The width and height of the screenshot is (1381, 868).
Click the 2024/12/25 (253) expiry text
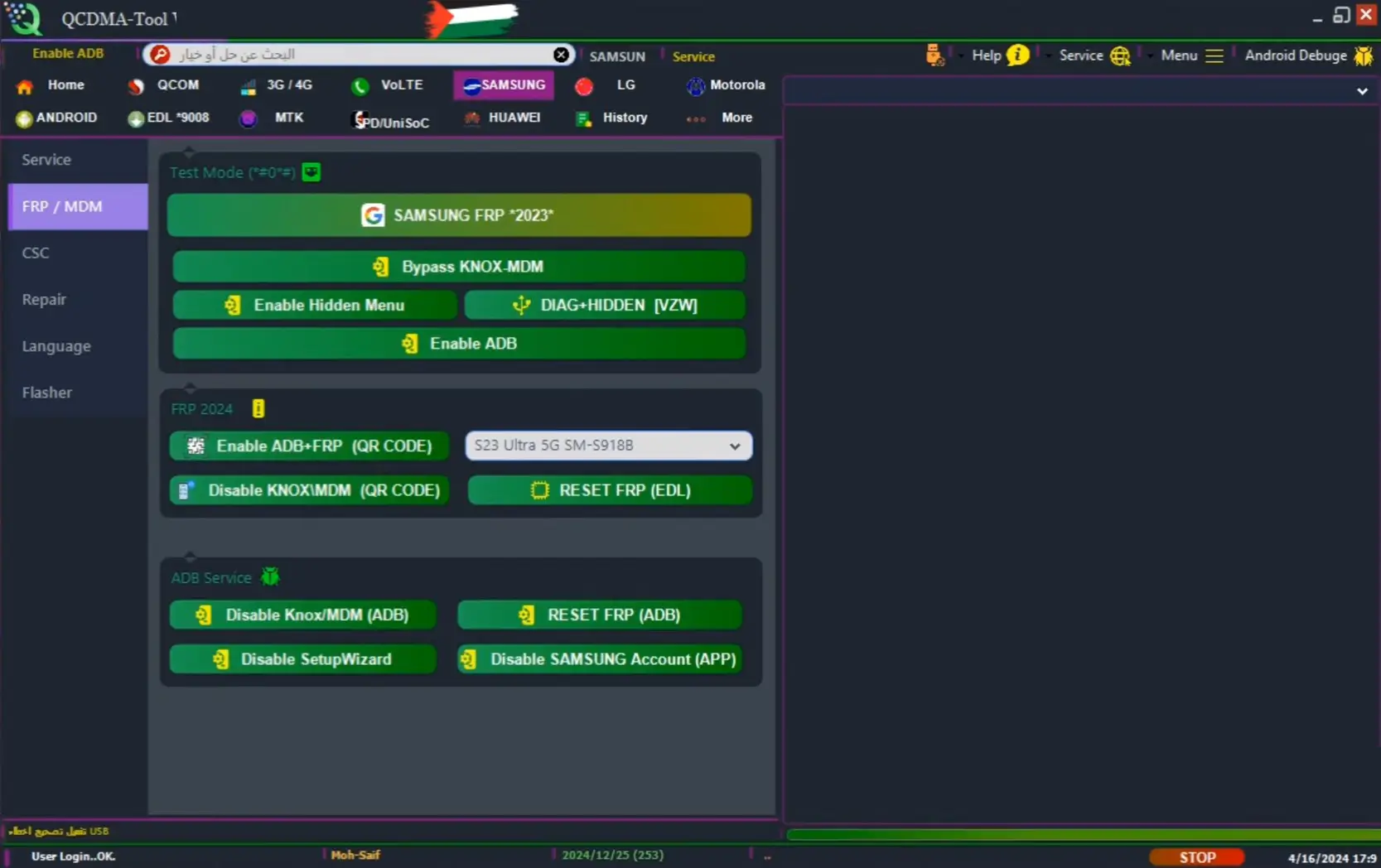[613, 855]
